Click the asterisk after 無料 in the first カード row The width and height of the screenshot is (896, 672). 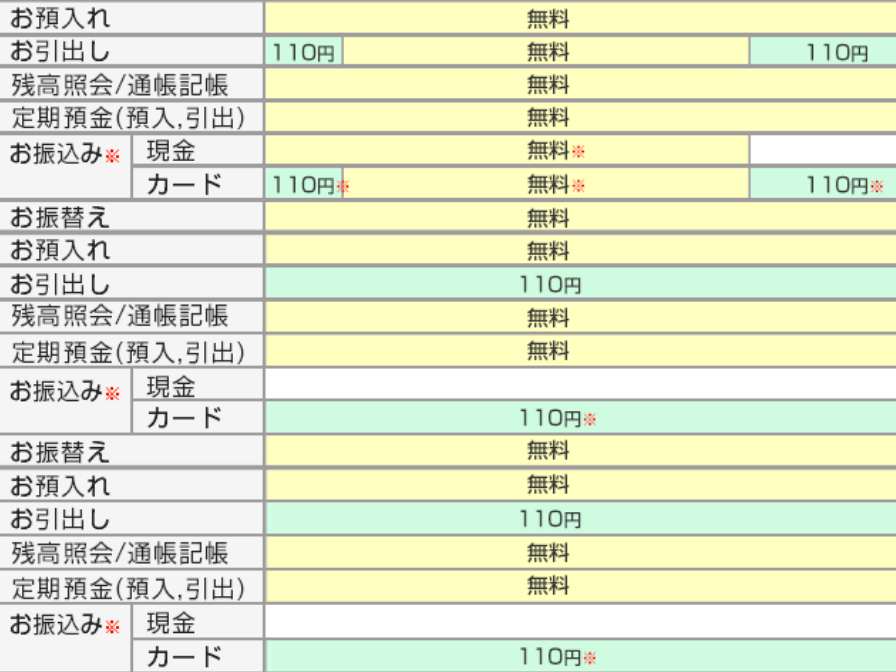pos(577,186)
